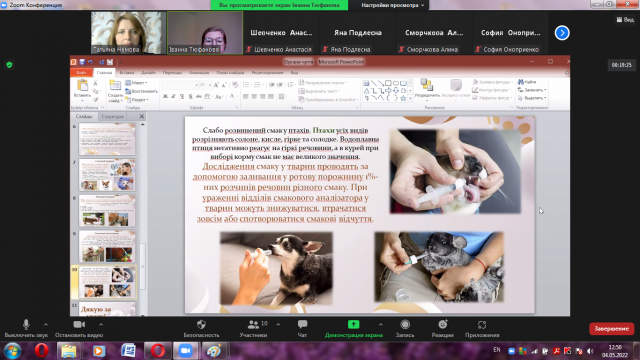Switch to the Design ribbon tab
Viewport: 640px width, 360px height.
click(148, 73)
